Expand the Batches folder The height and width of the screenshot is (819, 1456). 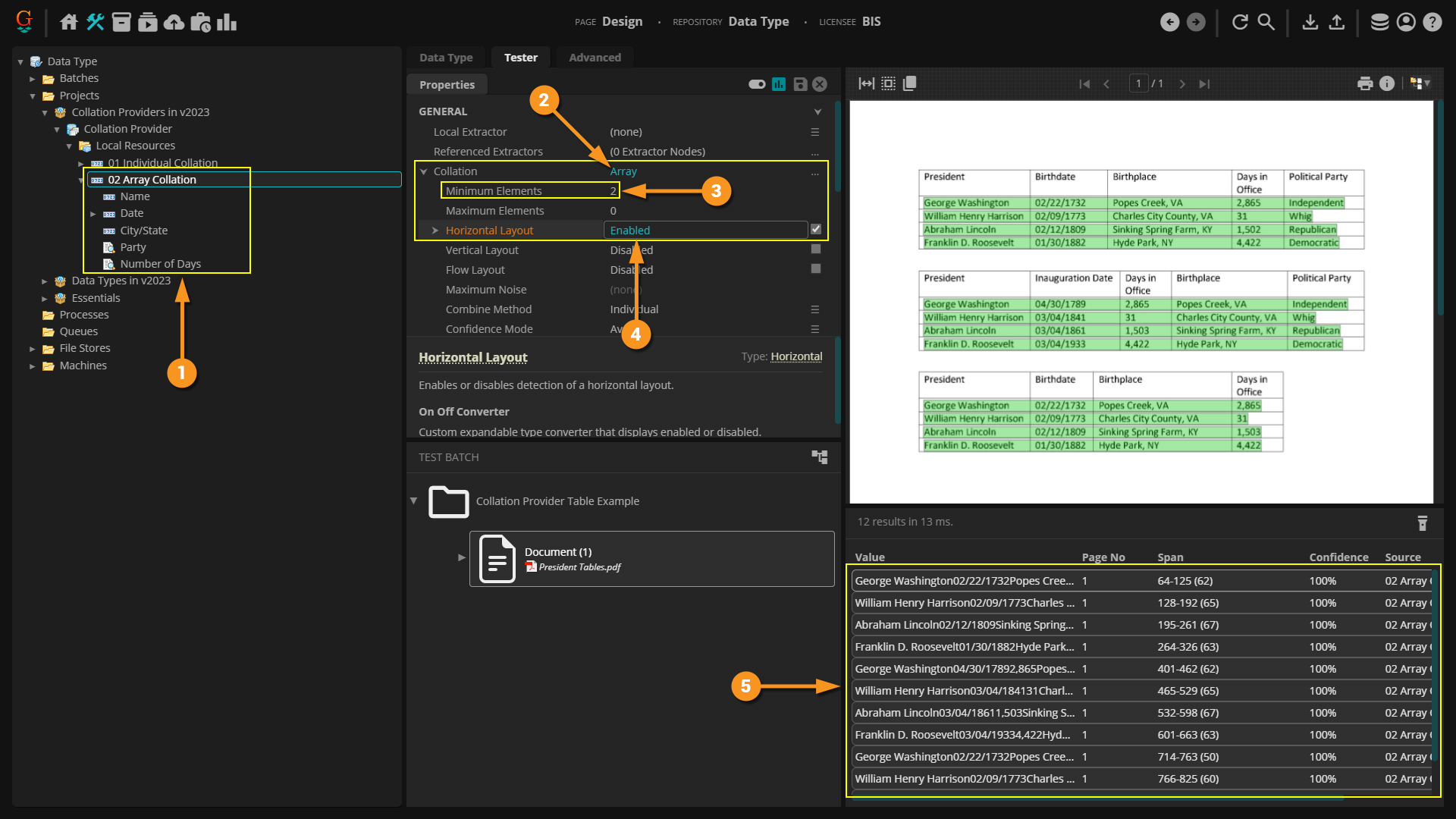tap(33, 79)
